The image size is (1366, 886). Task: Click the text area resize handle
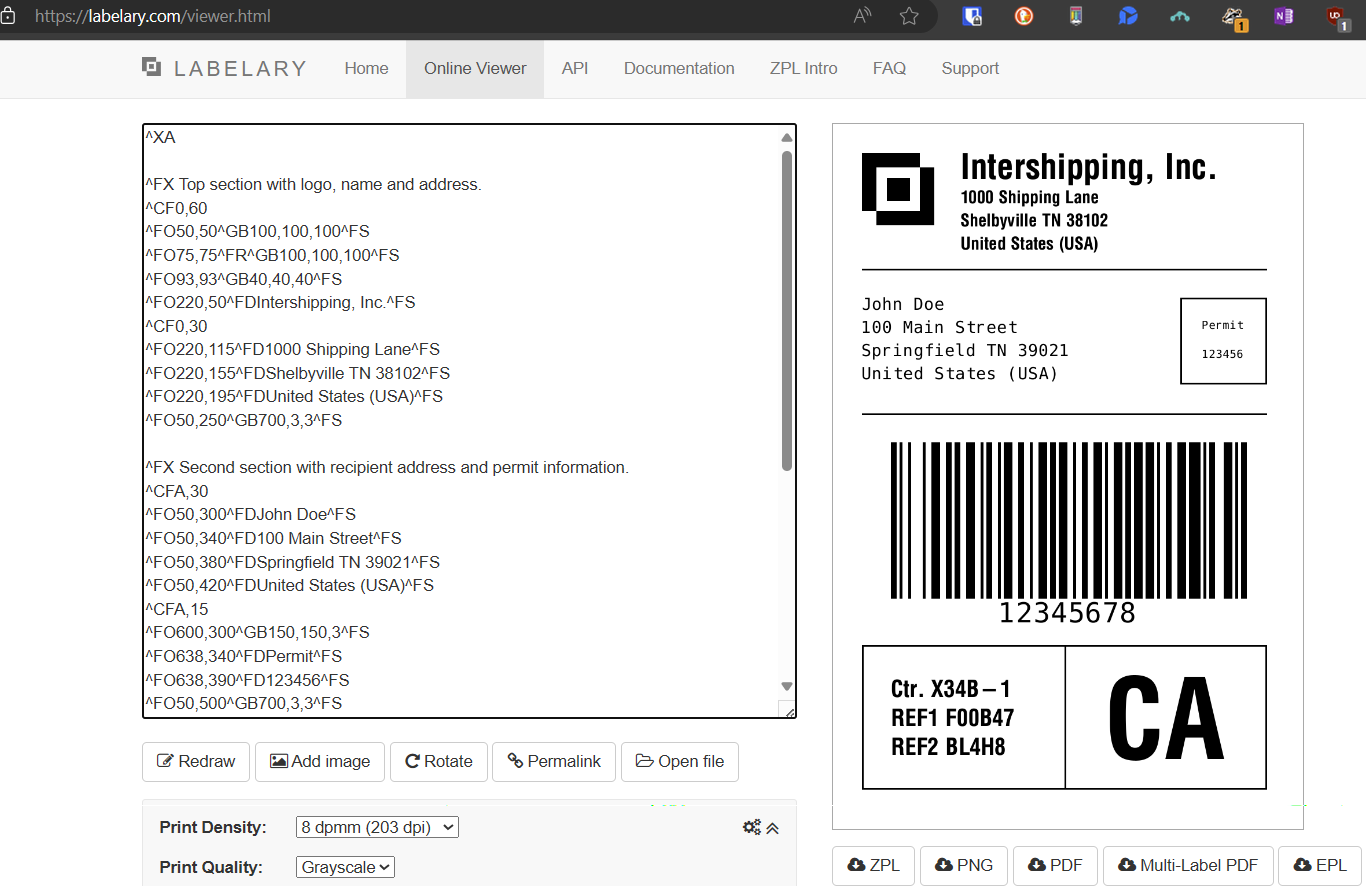click(788, 709)
